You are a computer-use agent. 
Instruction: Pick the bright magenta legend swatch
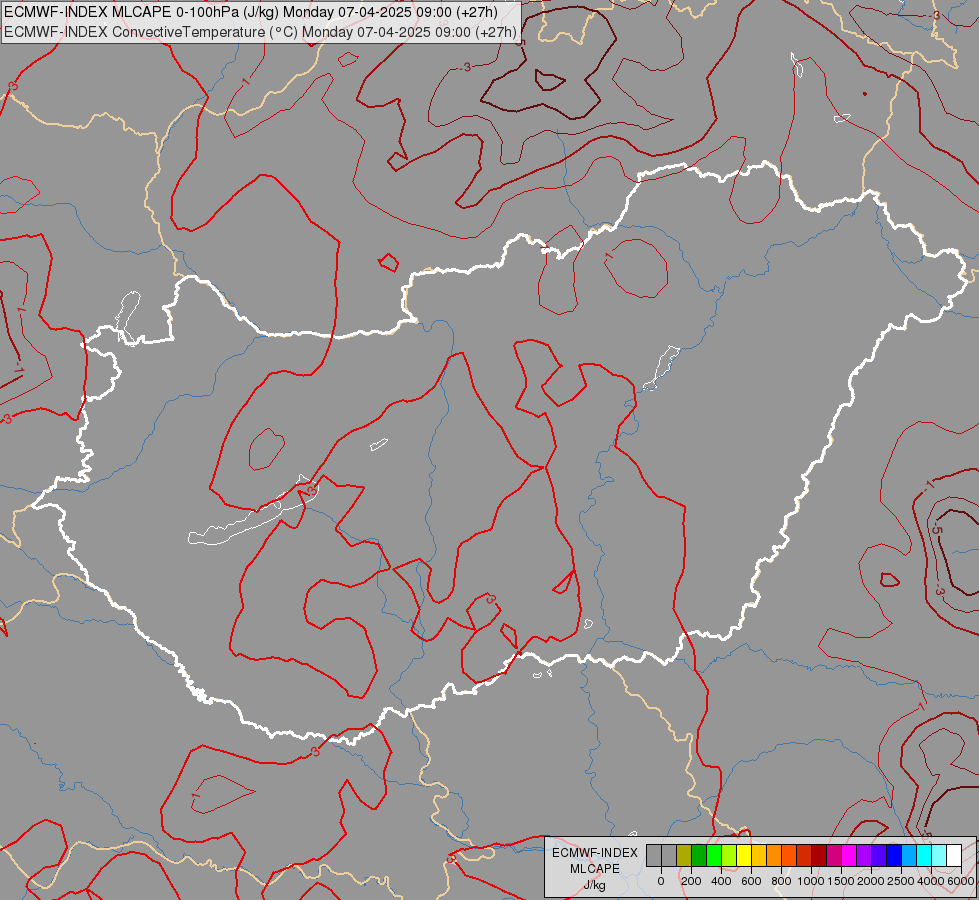pyautogui.click(x=849, y=856)
